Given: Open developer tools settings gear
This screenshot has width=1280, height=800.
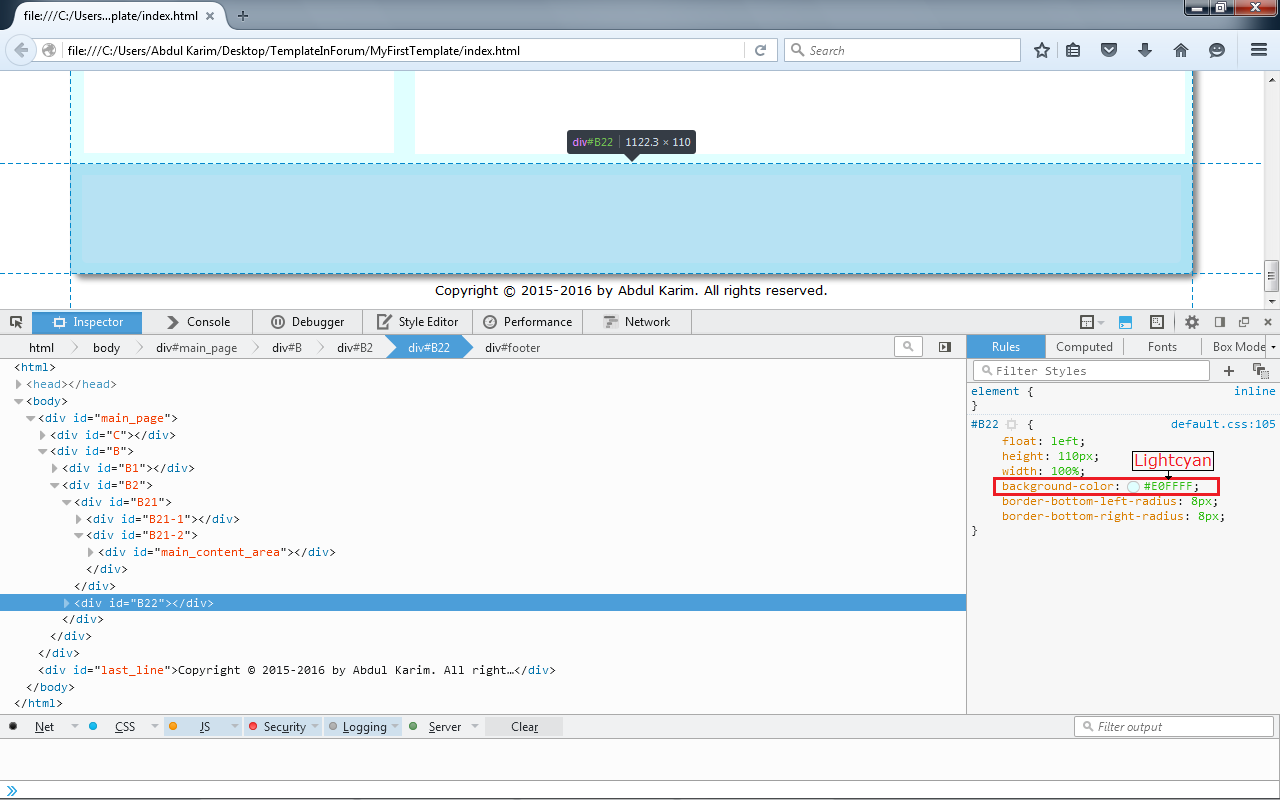Looking at the screenshot, I should tap(1192, 322).
